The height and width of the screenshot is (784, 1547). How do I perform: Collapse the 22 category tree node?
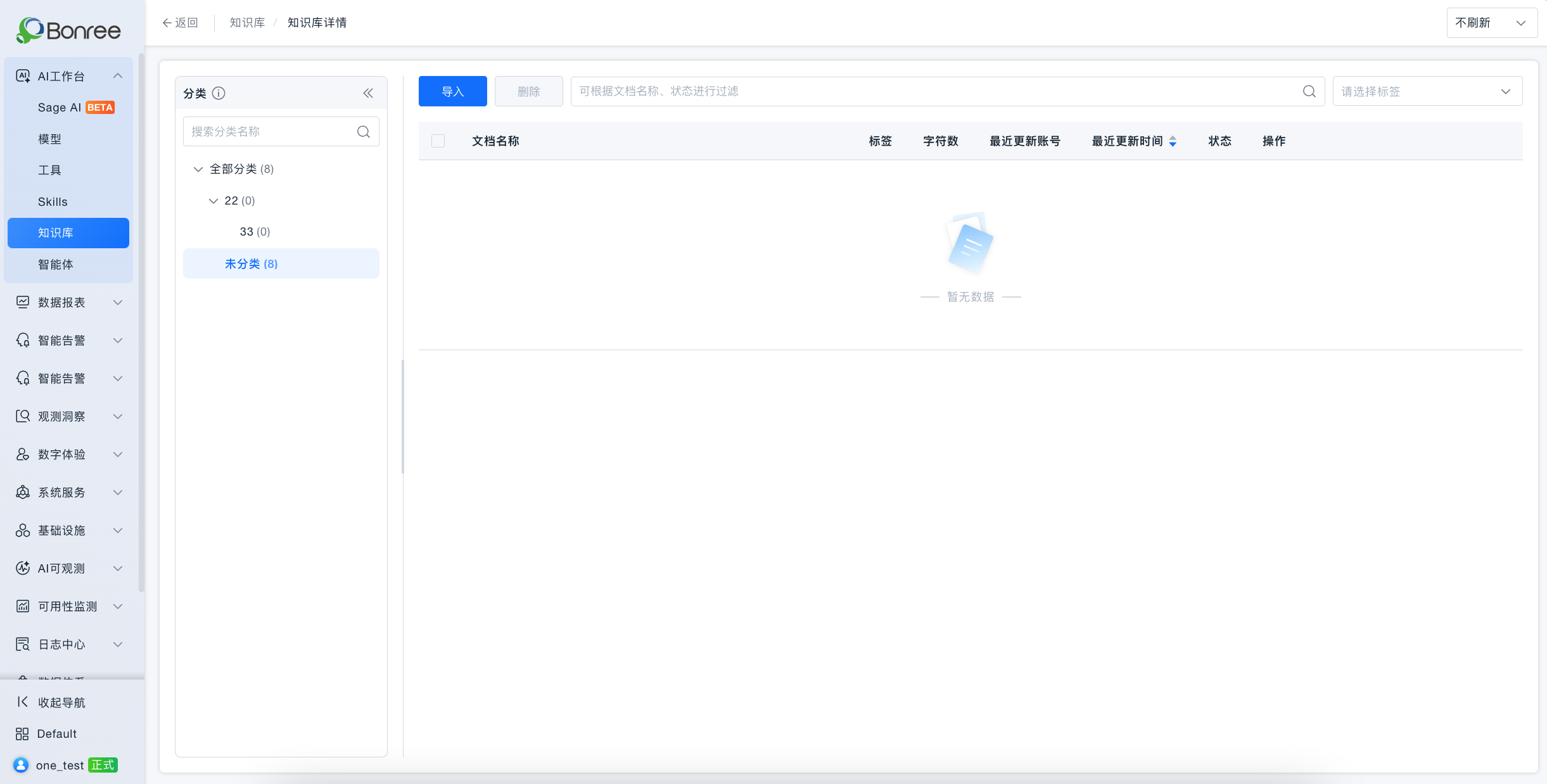point(213,201)
